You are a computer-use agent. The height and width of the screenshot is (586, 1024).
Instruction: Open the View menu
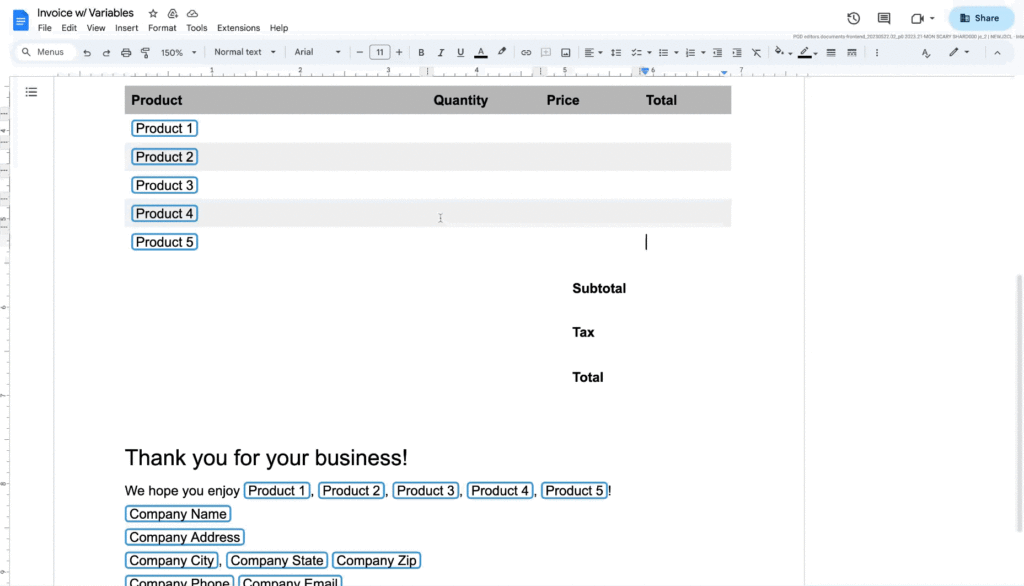coord(95,28)
